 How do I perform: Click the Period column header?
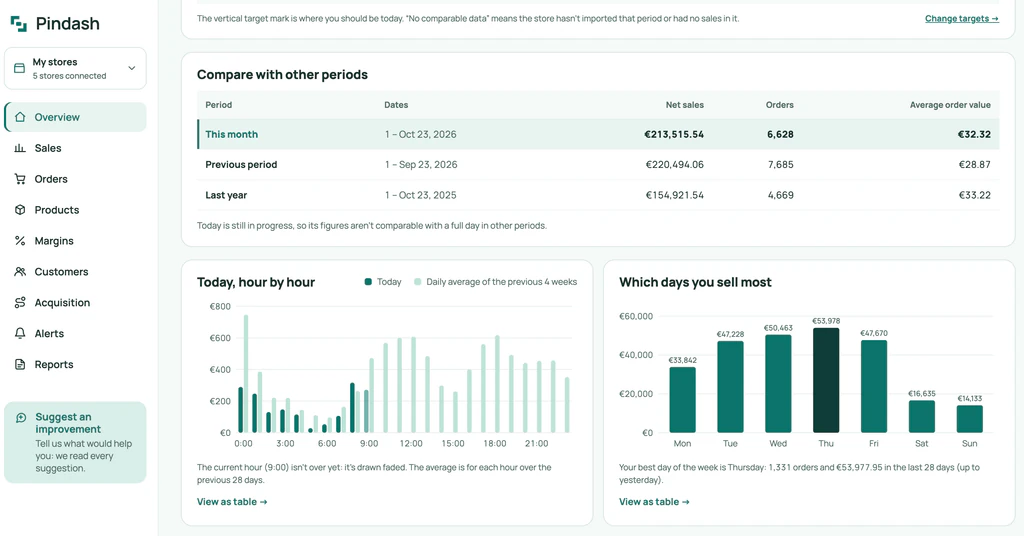pos(219,104)
